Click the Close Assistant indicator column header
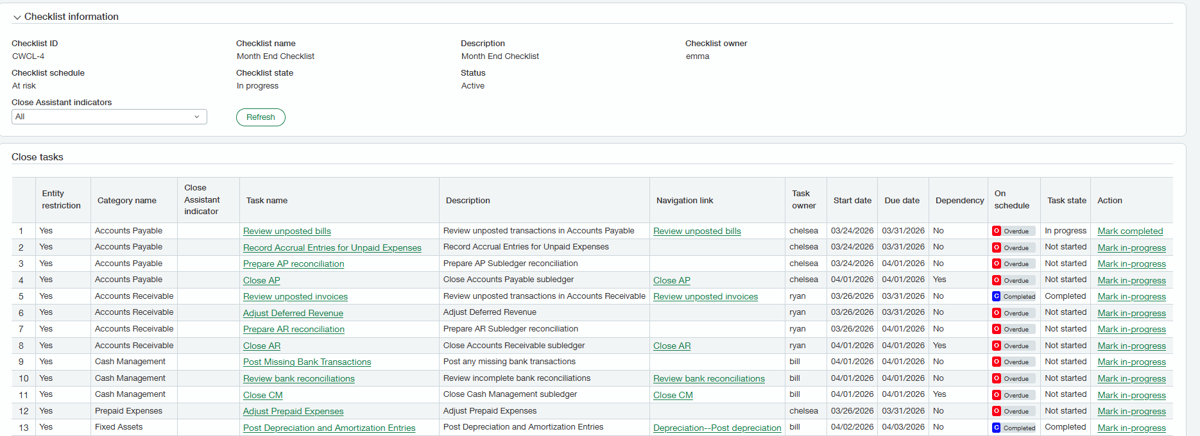This screenshot has width=1200, height=436. (208, 199)
